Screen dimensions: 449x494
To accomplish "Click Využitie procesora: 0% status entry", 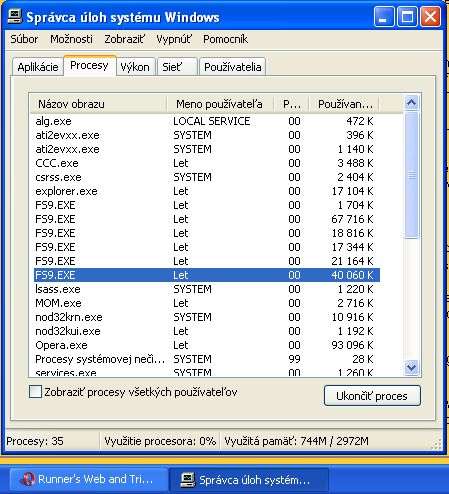I will pos(160,441).
